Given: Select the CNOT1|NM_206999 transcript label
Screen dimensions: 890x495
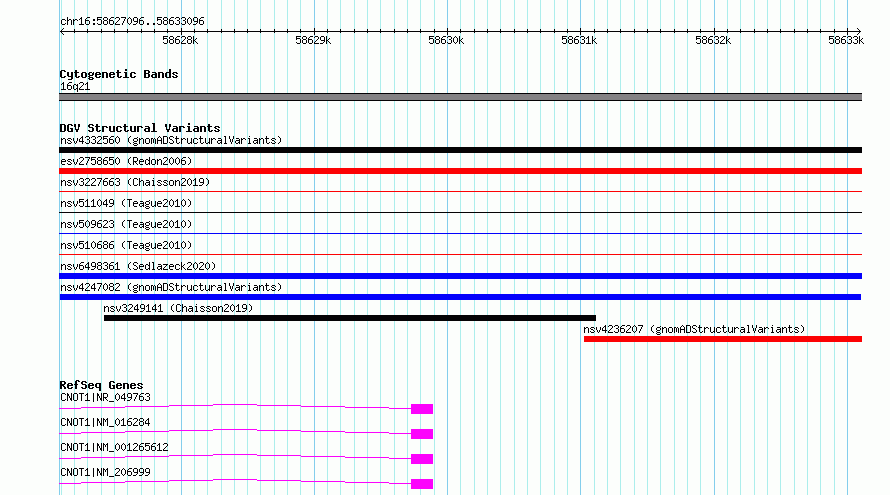Looking at the screenshot, I should (105, 472).
